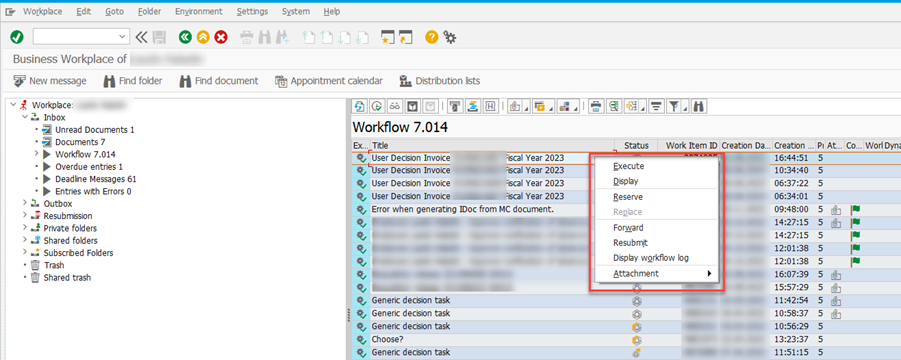901x360 pixels.
Task: Click the binoculars Find icon in worklist toolbar
Action: 699,106
